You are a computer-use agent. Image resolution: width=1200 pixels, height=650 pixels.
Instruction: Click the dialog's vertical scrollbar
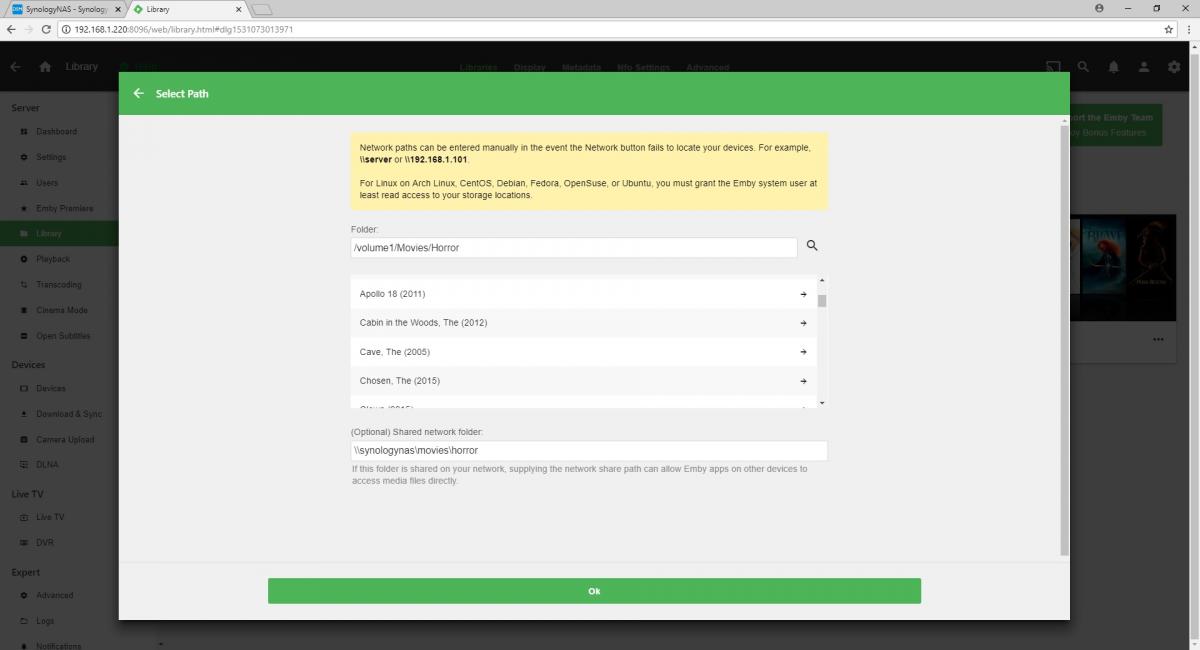[1064, 340]
